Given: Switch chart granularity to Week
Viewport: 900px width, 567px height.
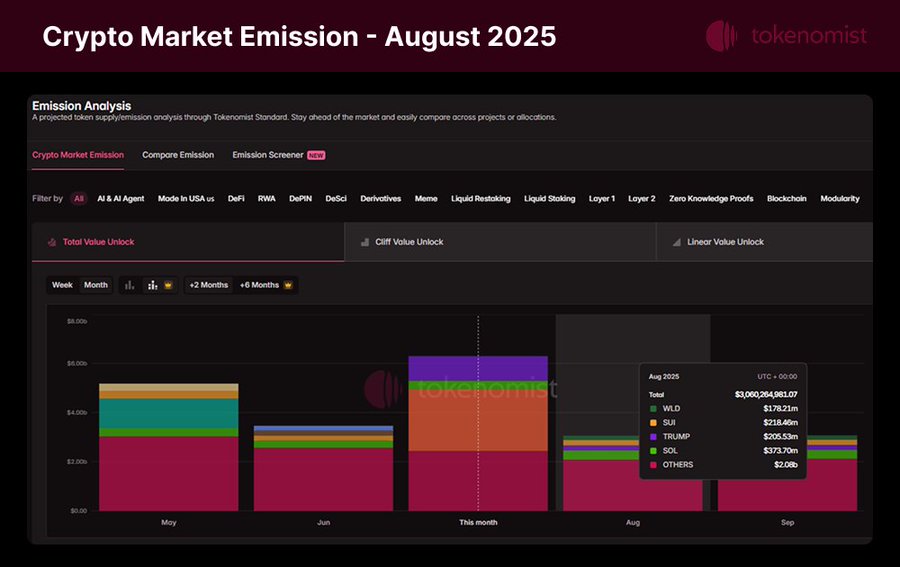Looking at the screenshot, I should 62,285.
